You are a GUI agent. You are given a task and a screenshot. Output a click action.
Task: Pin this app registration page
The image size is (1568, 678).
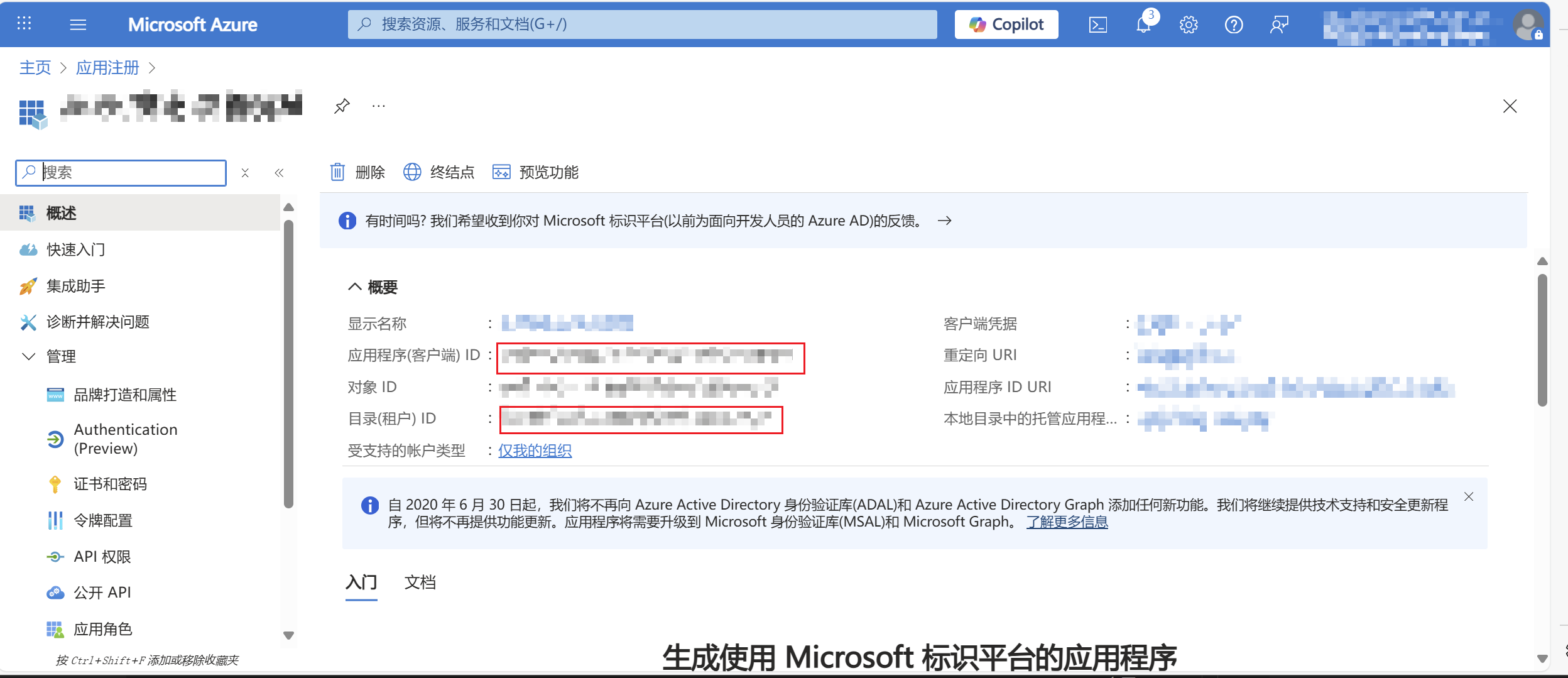pos(342,106)
